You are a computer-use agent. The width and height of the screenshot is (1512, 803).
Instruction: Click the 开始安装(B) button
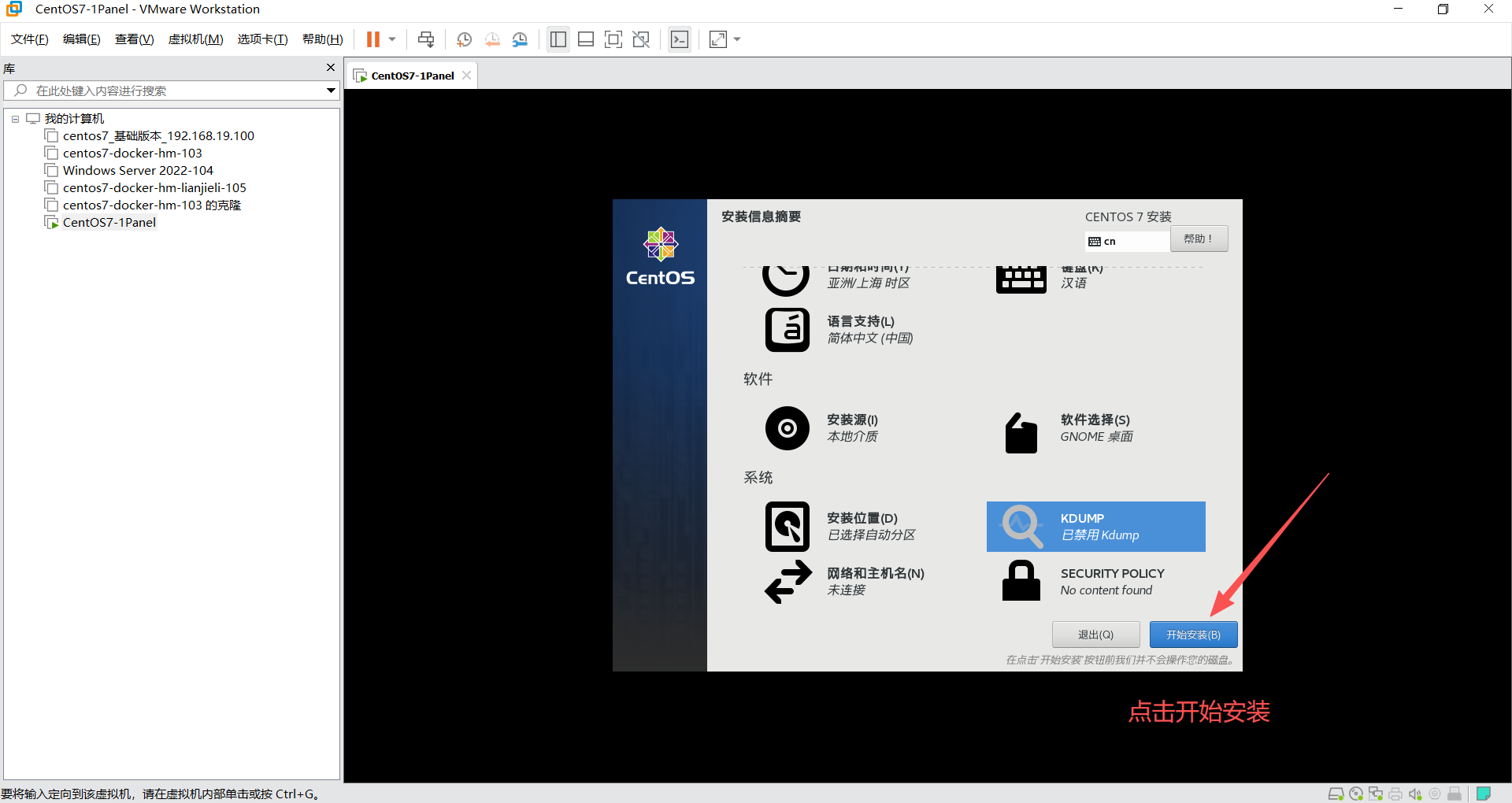click(1194, 635)
